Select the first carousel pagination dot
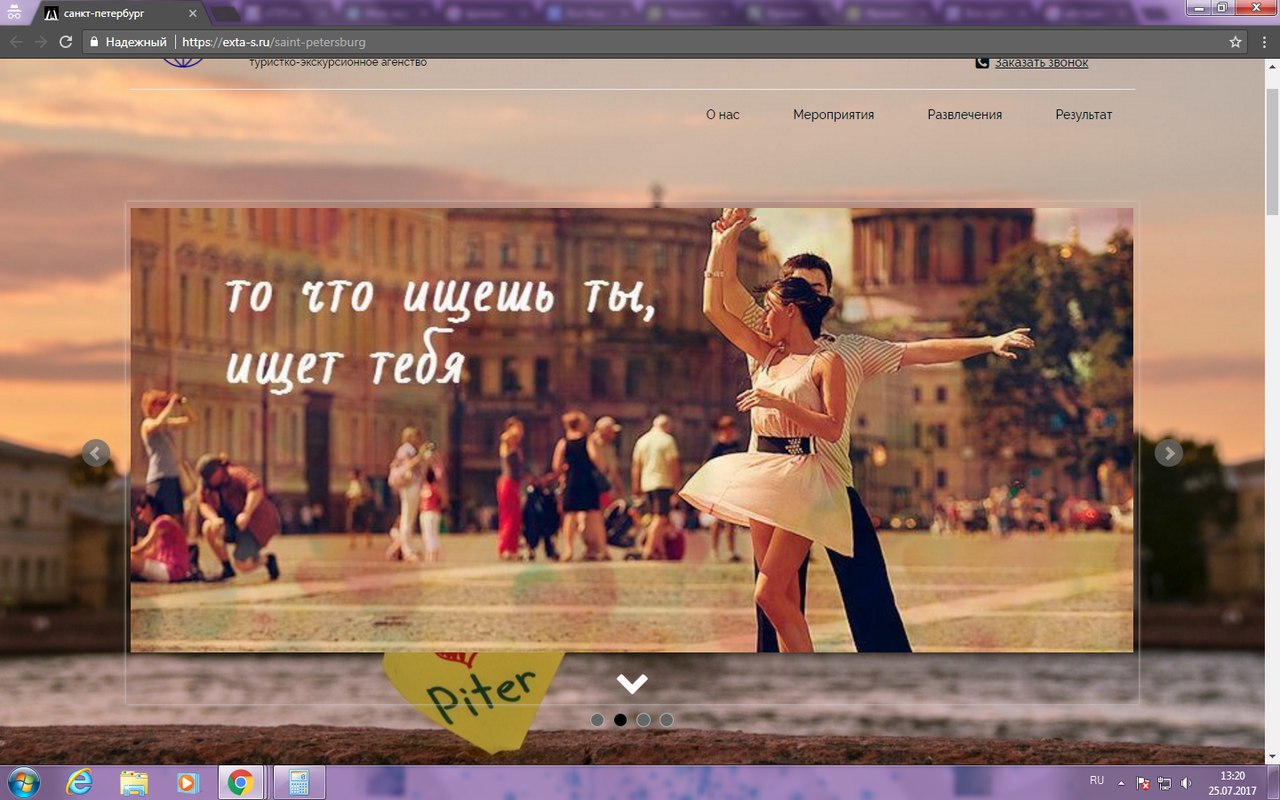 tap(597, 720)
